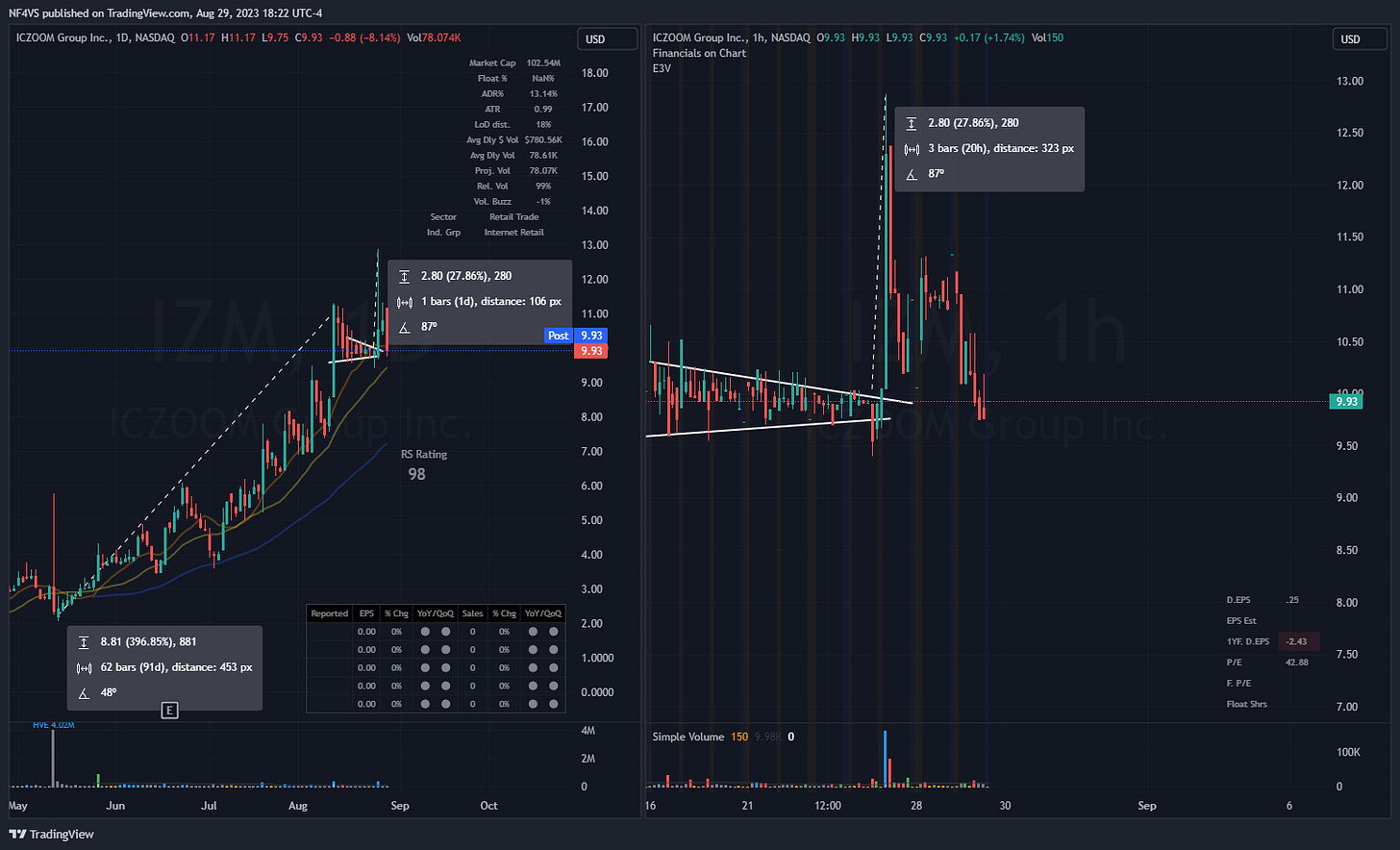Click the D.EPS value .25
Viewport: 1400px width, 850px height.
(1292, 600)
